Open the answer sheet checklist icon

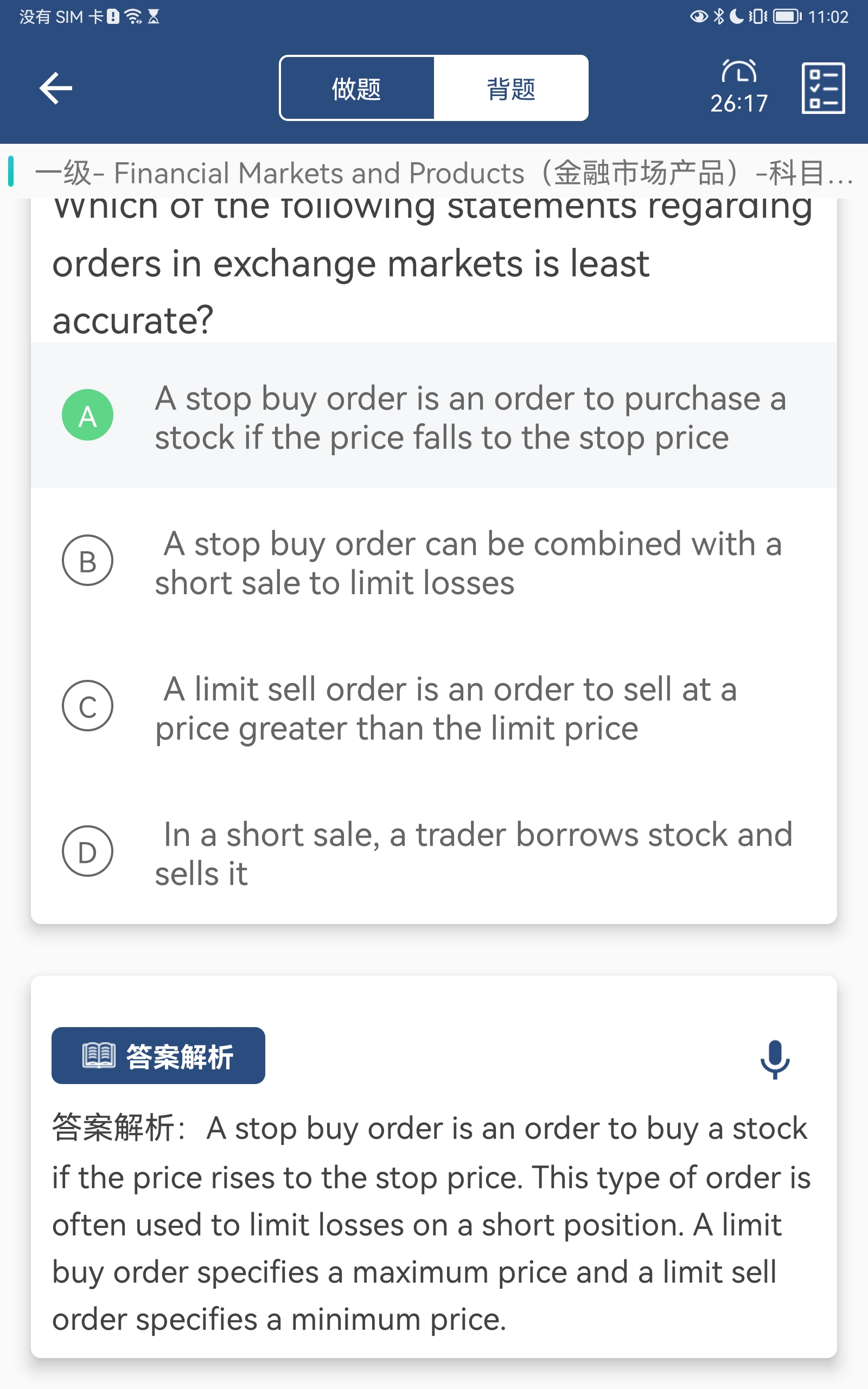[x=822, y=88]
